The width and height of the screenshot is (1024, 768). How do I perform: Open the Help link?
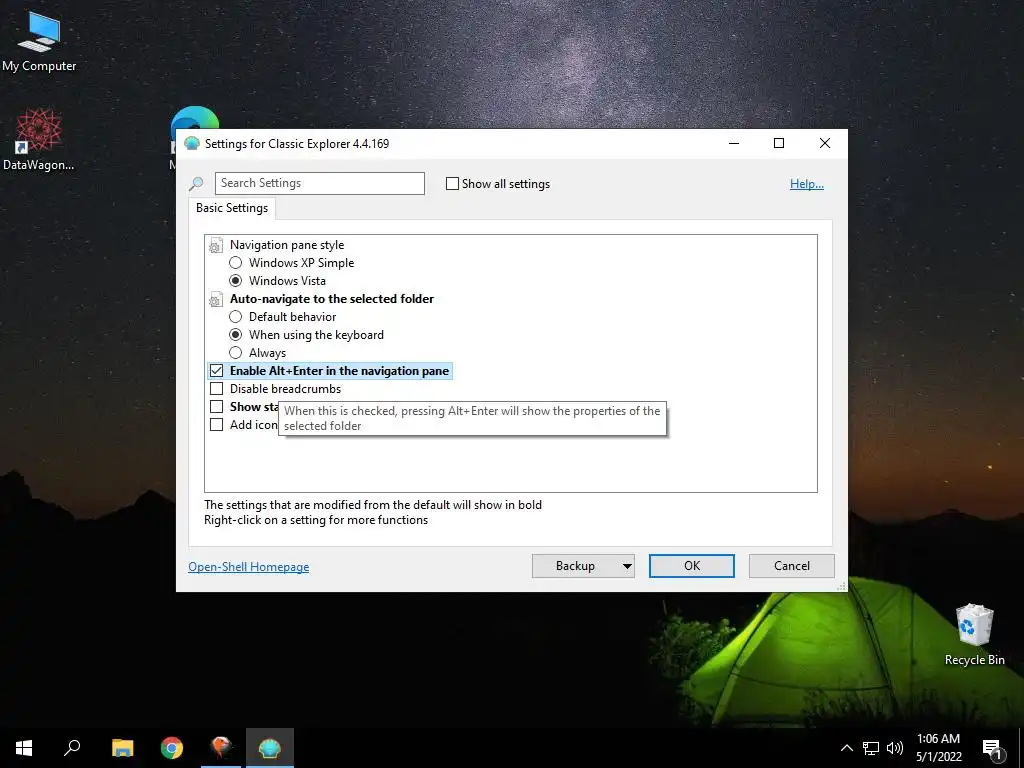(807, 184)
